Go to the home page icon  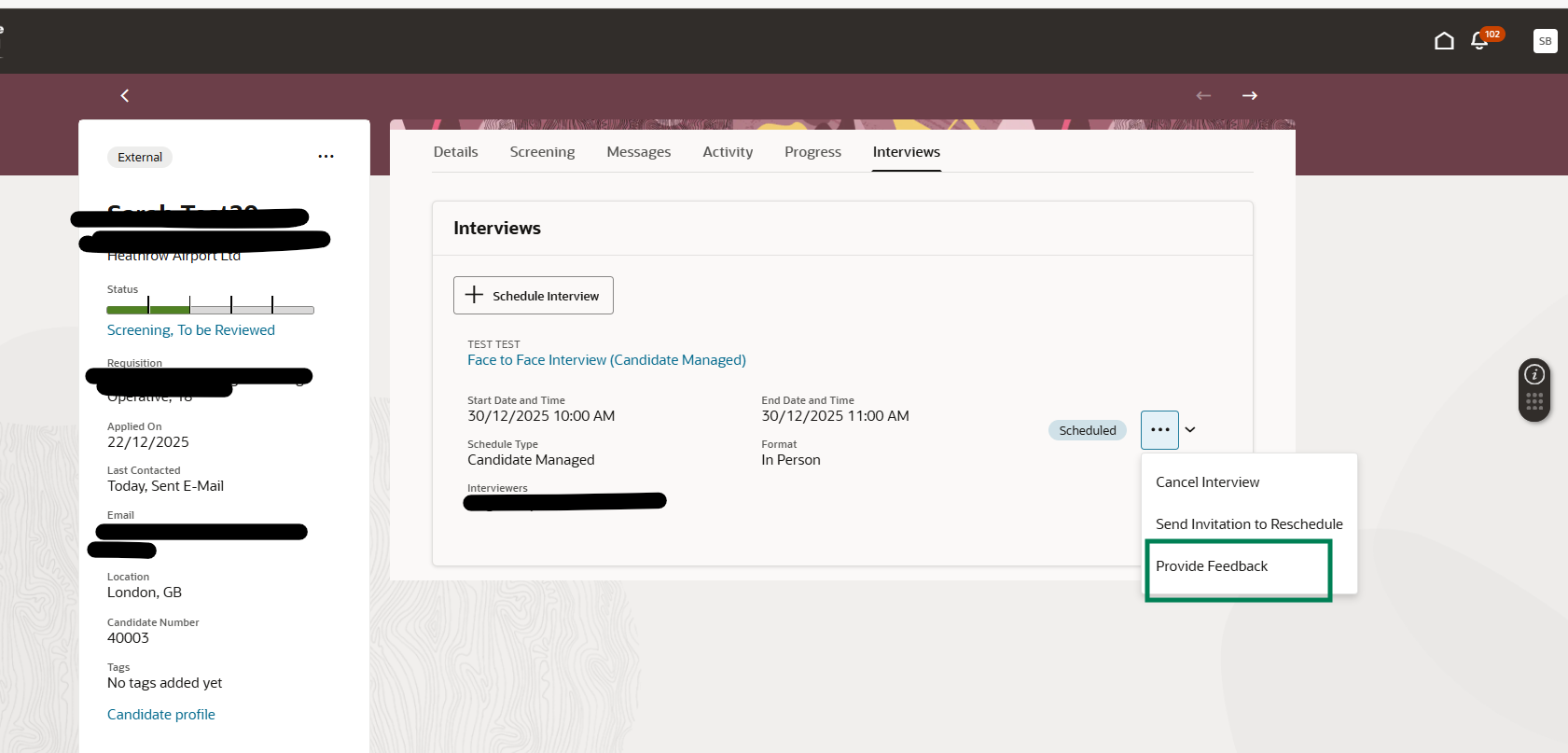pyautogui.click(x=1444, y=41)
